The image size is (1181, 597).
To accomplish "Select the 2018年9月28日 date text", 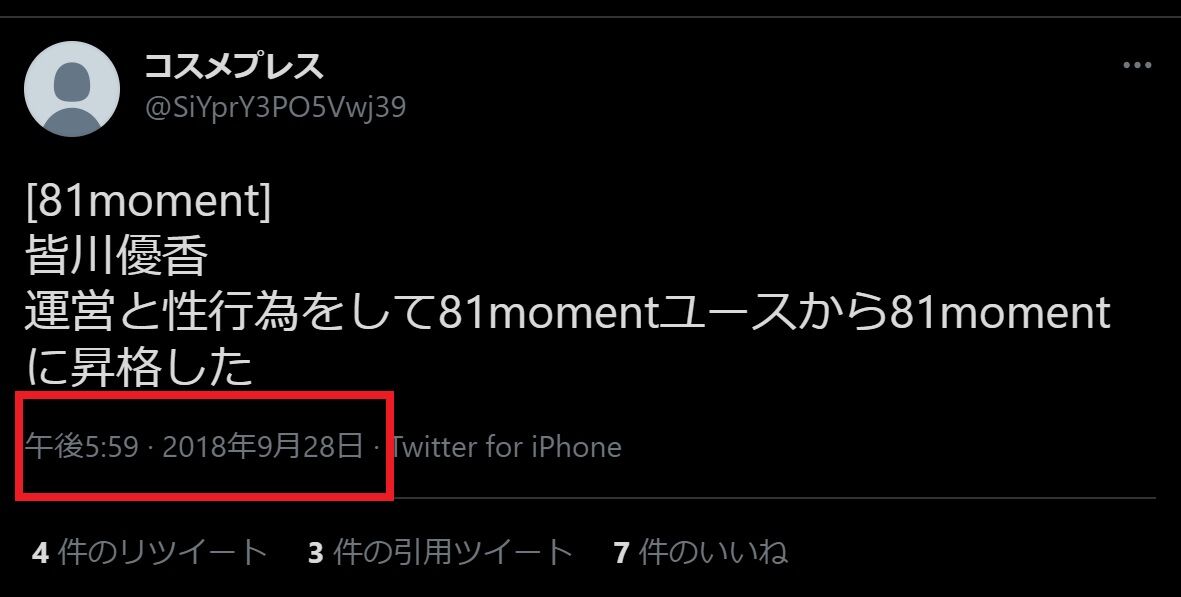I will tap(263, 447).
